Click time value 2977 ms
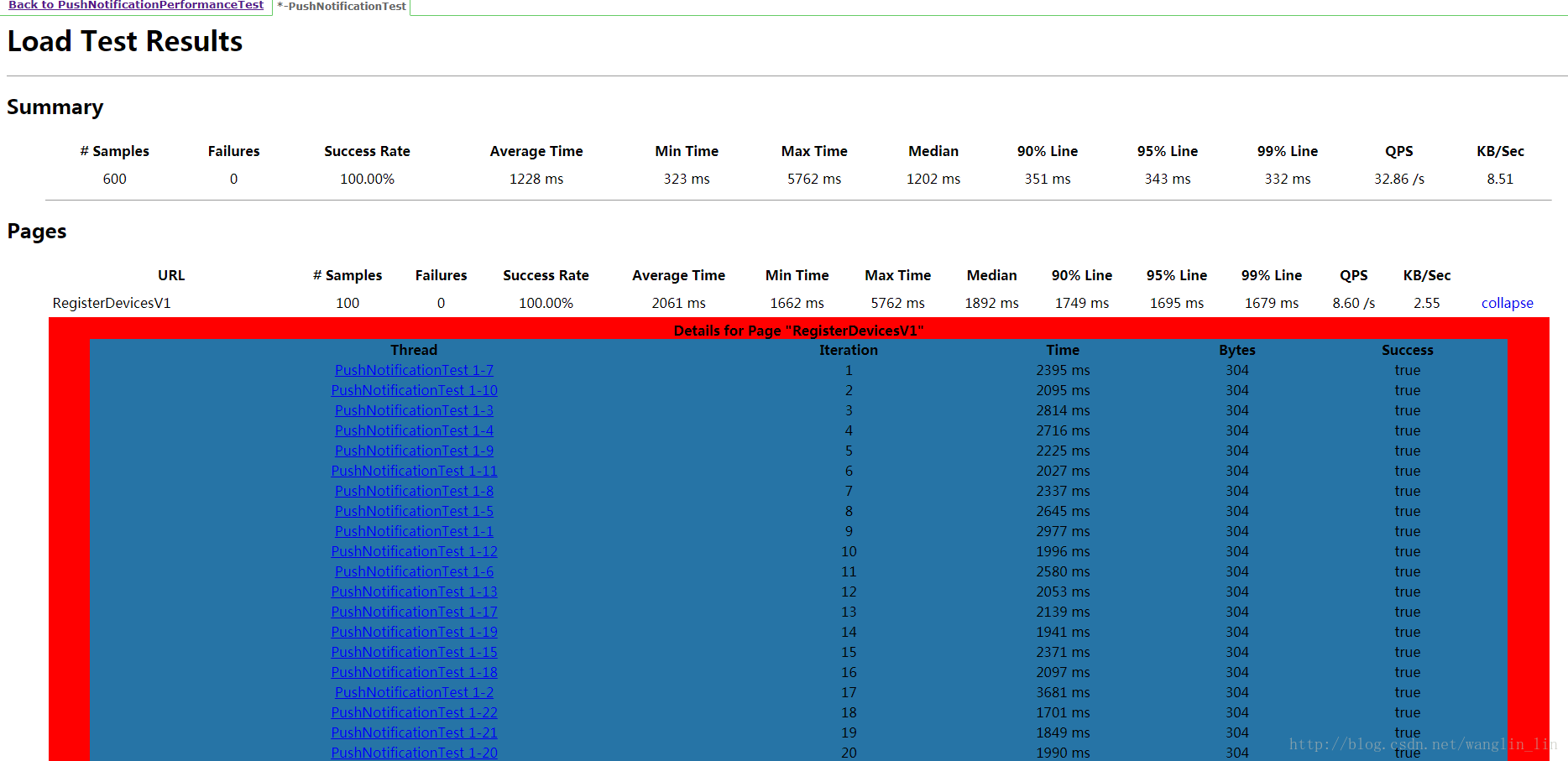Viewport: 1568px width, 761px height. (x=1063, y=531)
